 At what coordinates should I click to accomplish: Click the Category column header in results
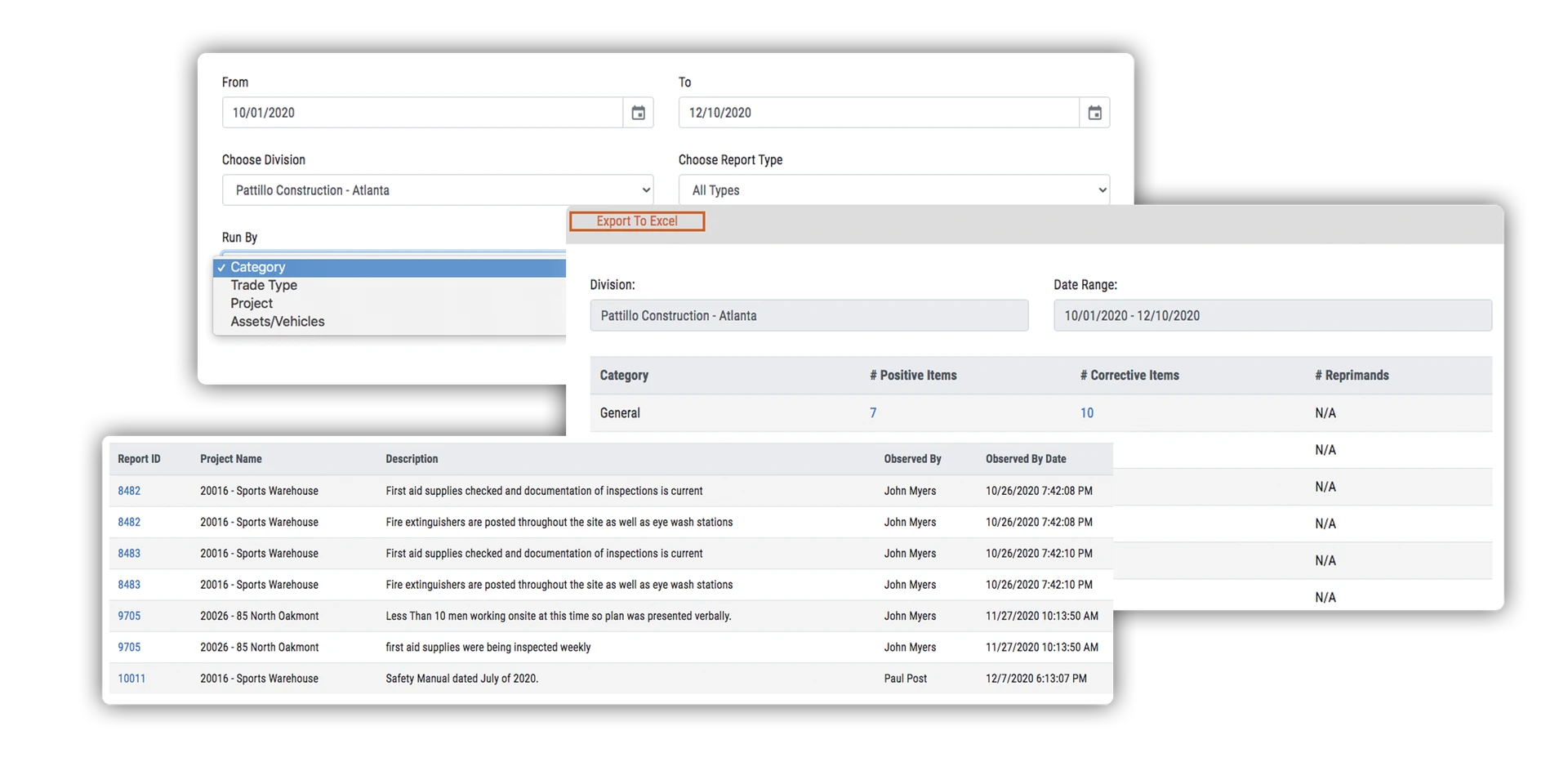tap(624, 376)
